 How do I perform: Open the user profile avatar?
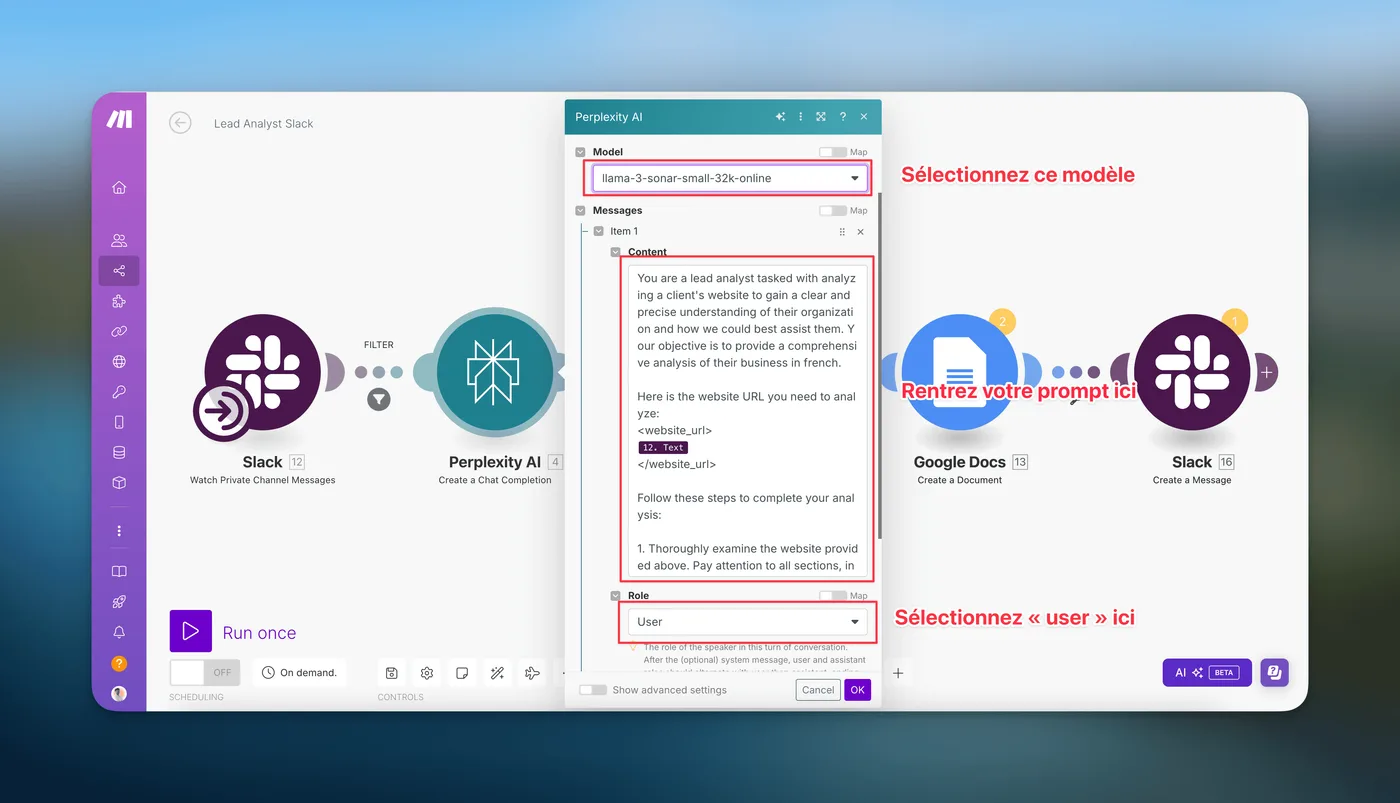(119, 693)
